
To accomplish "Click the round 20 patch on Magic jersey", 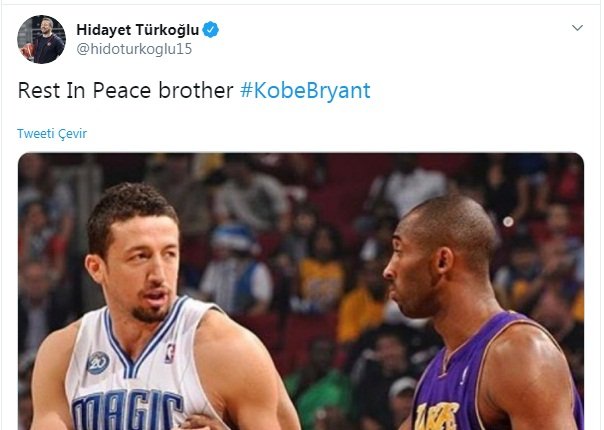I will pos(98,363).
